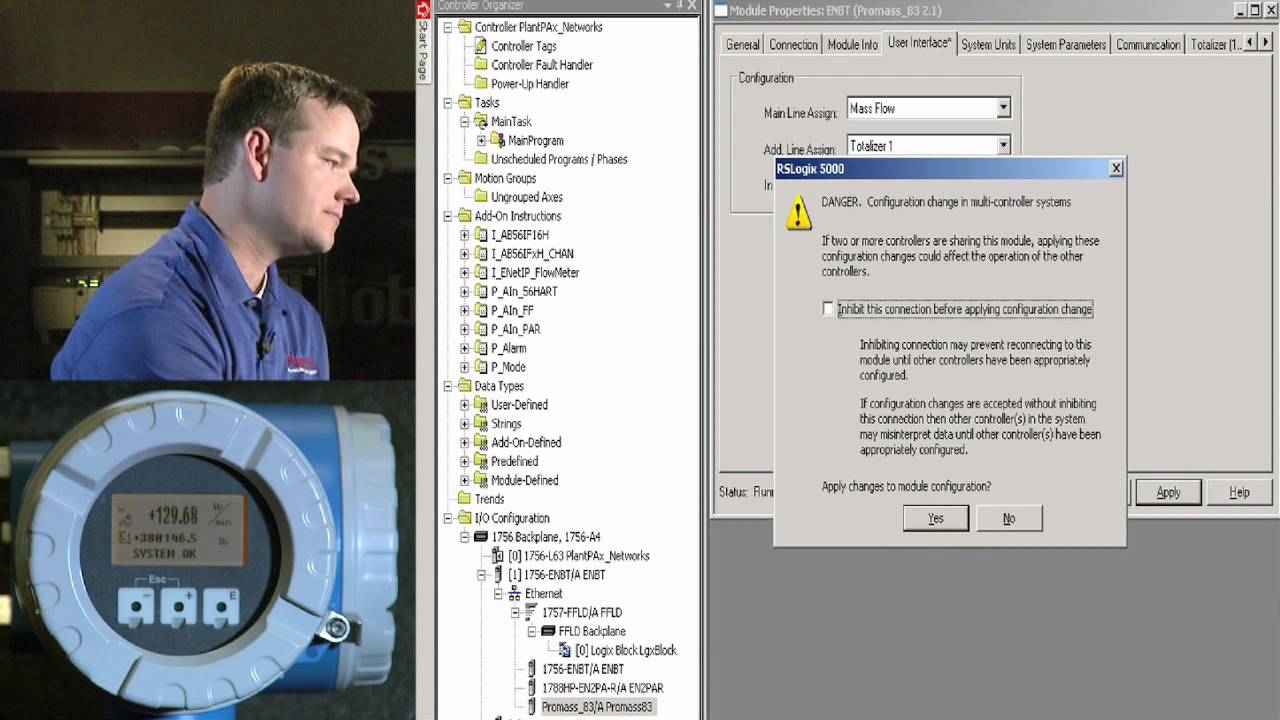
Task: Click the P_Alarm instruction icon
Action: click(481, 348)
